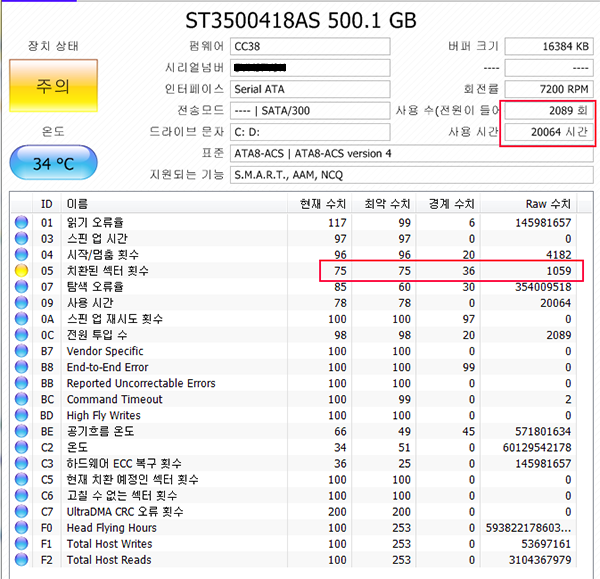The width and height of the screenshot is (600, 579).
Task: Click the blue status icon for Vendor Specific
Action: click(x=21, y=351)
